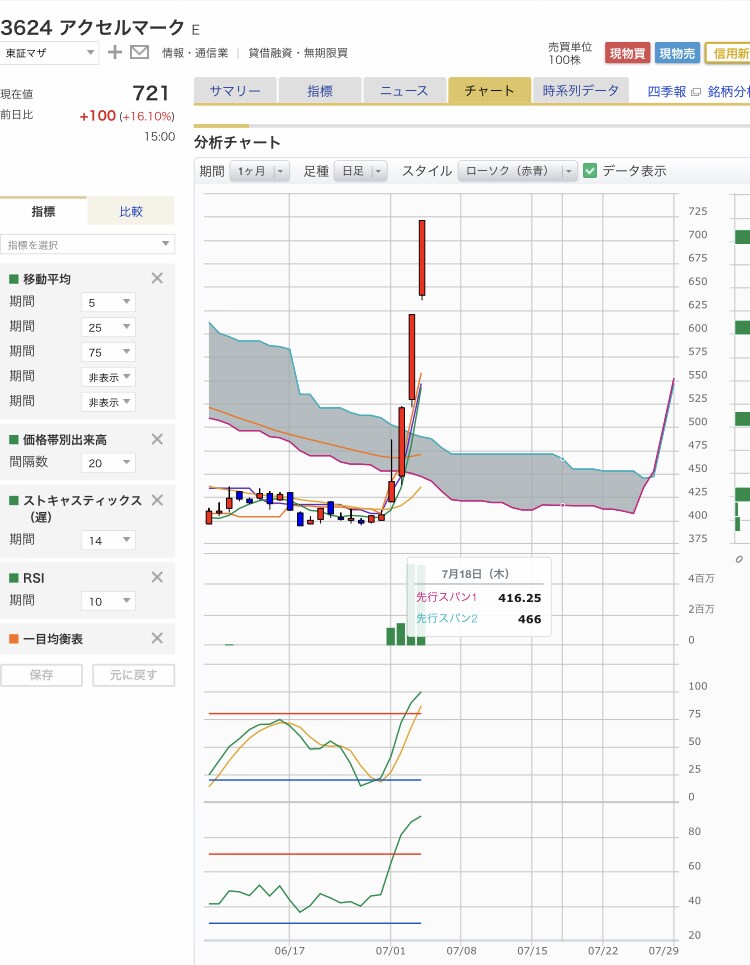
Task: Click the plus icon beside market selector
Action: coord(114,52)
